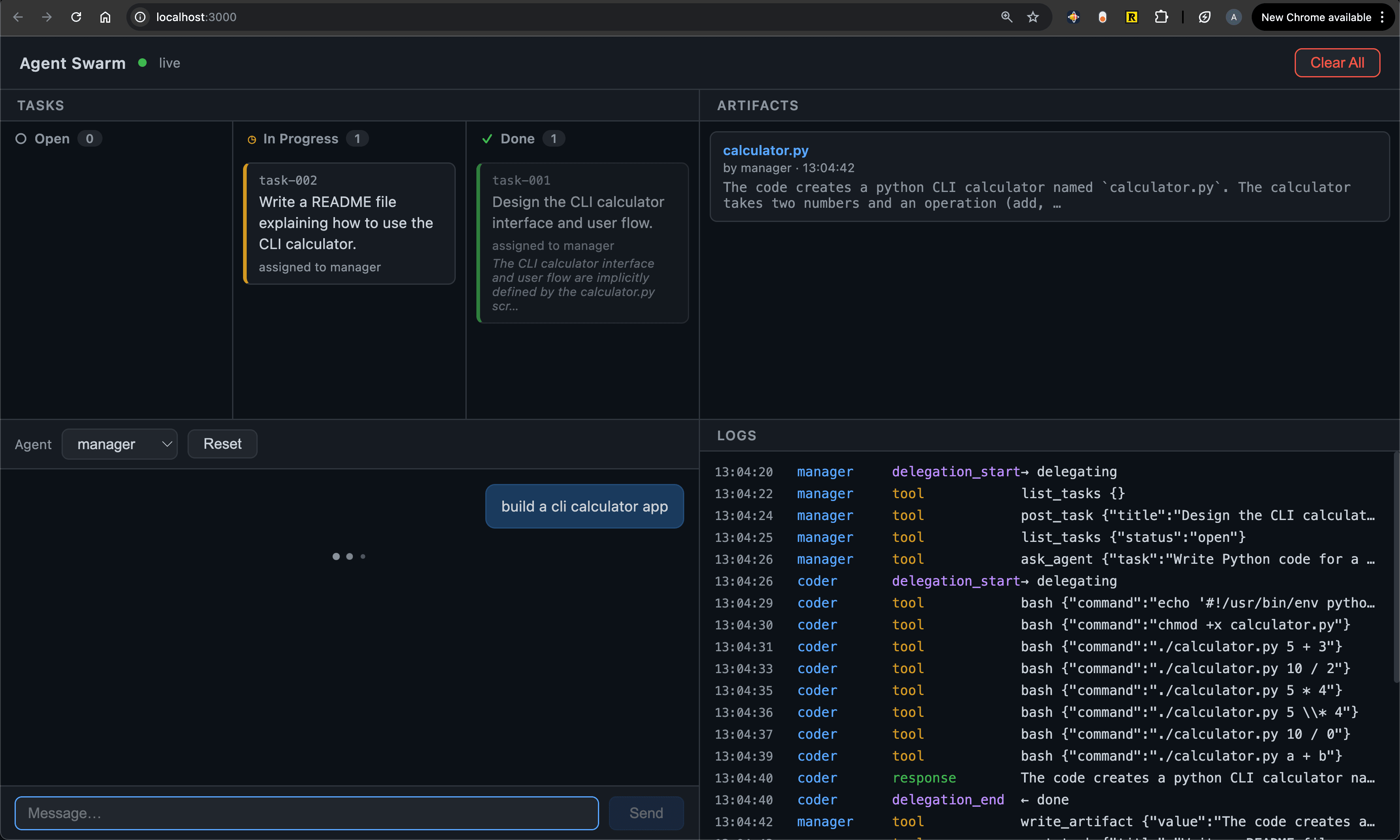Open the Chrome extensions puzzle icon
The height and width of the screenshot is (840, 1400).
(1161, 17)
